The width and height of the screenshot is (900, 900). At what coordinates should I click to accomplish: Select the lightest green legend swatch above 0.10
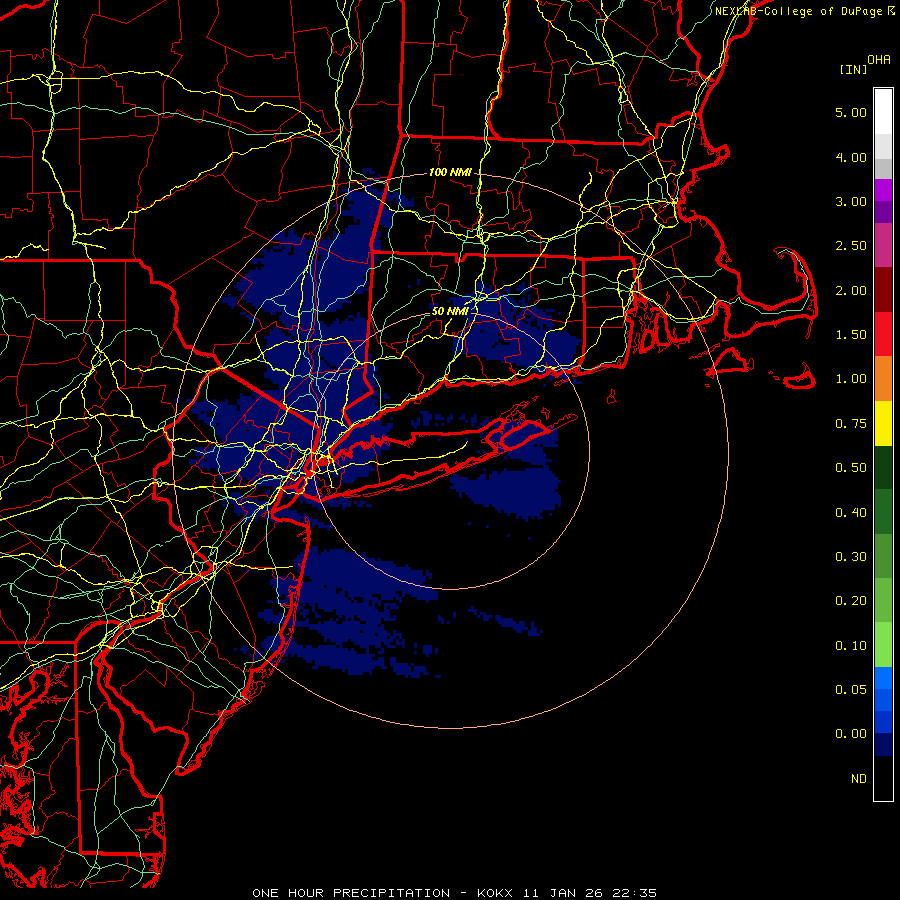[x=883, y=645]
